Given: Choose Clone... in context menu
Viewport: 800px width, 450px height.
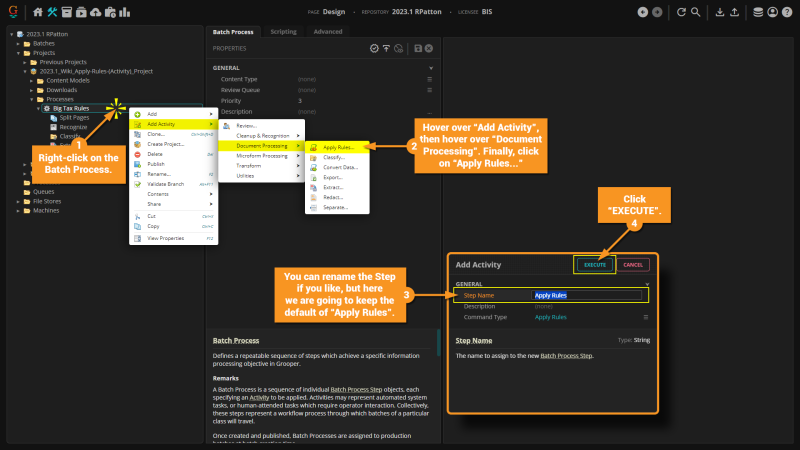Looking at the screenshot, I should [x=173, y=134].
